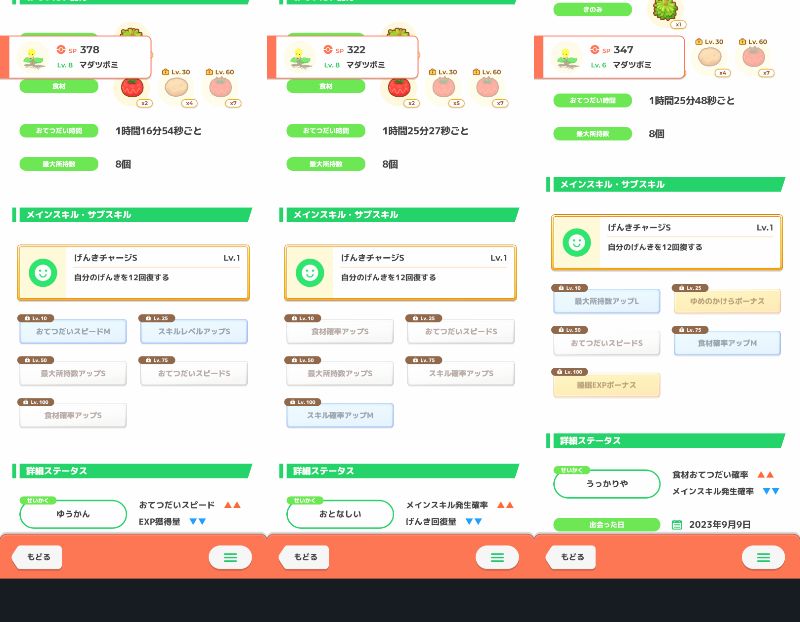The image size is (800, 622).
Task: Select the 睡眠EXPボーナス sub skill
Action: [607, 385]
